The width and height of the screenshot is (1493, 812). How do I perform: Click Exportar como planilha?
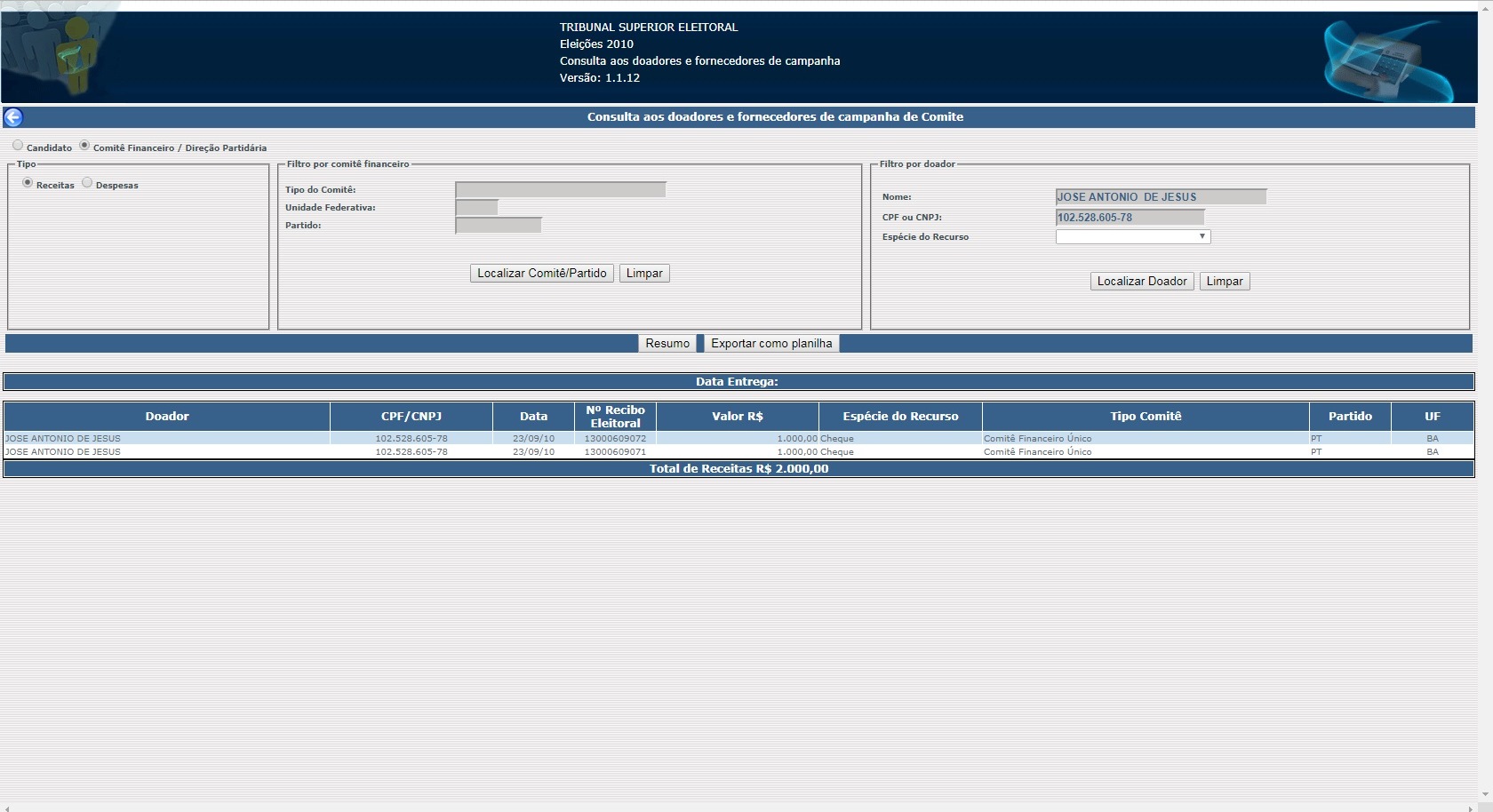771,344
